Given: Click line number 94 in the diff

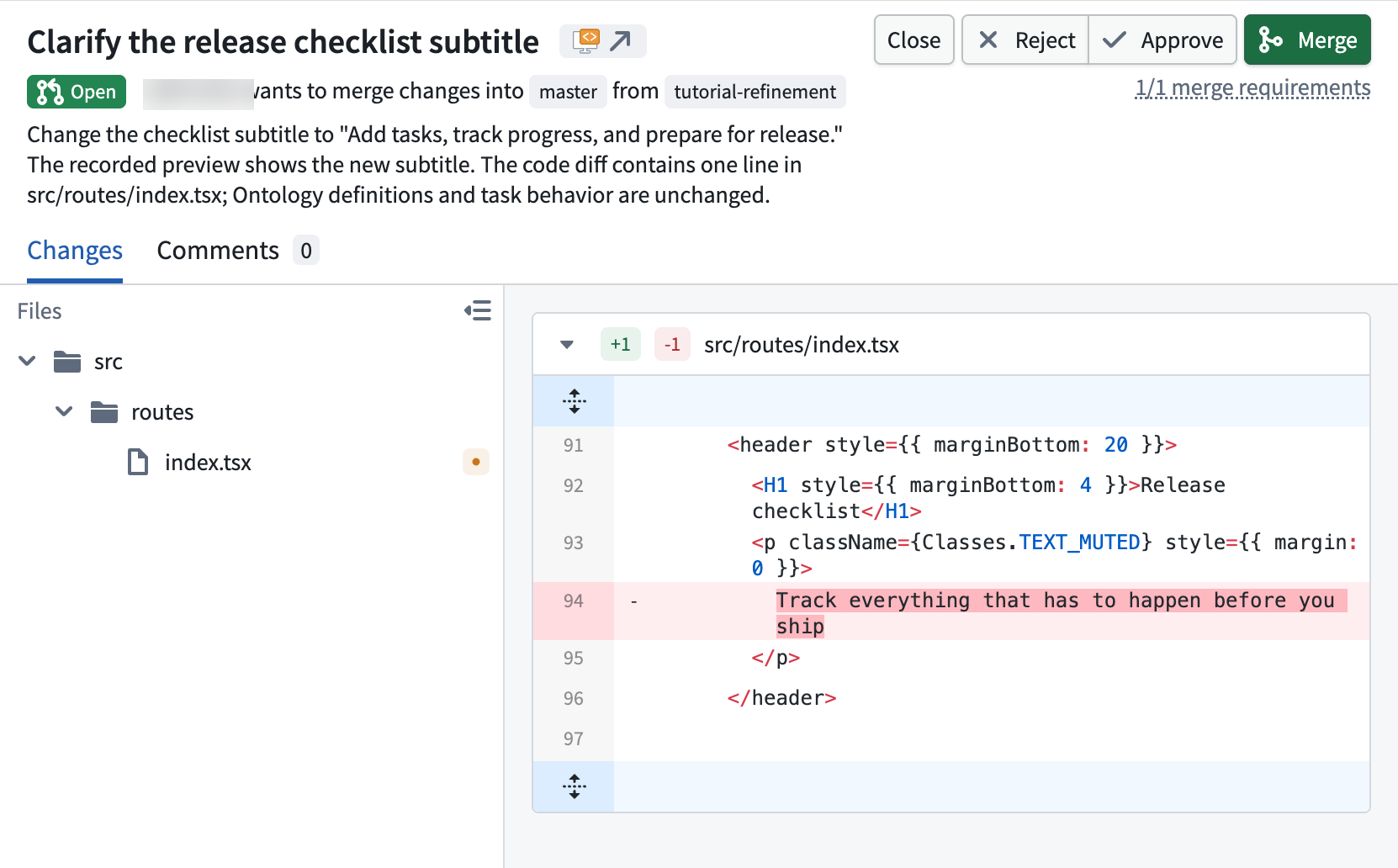Looking at the screenshot, I should pos(574,601).
